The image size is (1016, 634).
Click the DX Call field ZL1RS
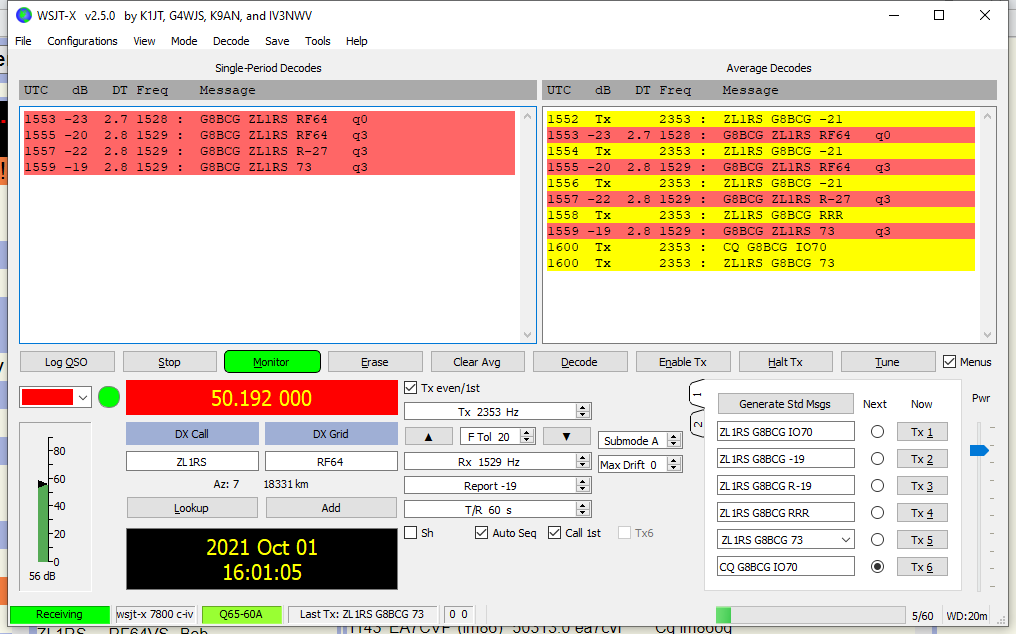tap(192, 462)
